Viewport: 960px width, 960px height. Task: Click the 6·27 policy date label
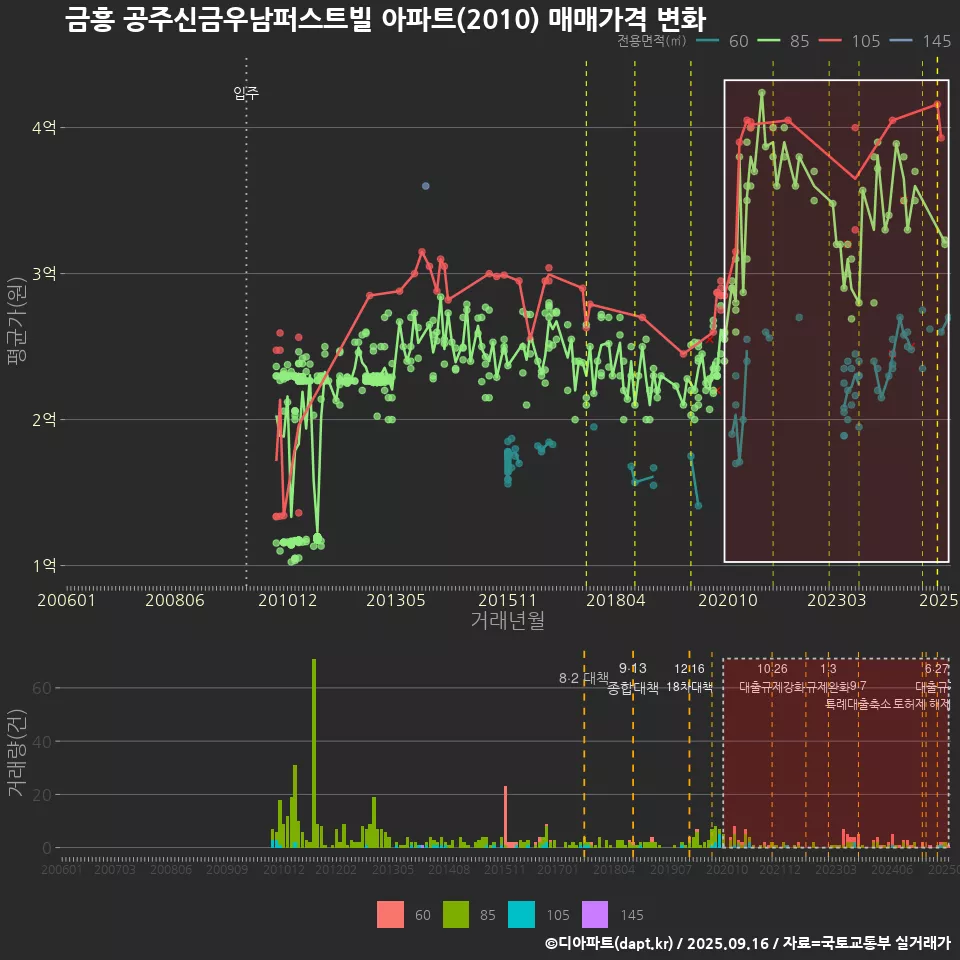point(937,669)
